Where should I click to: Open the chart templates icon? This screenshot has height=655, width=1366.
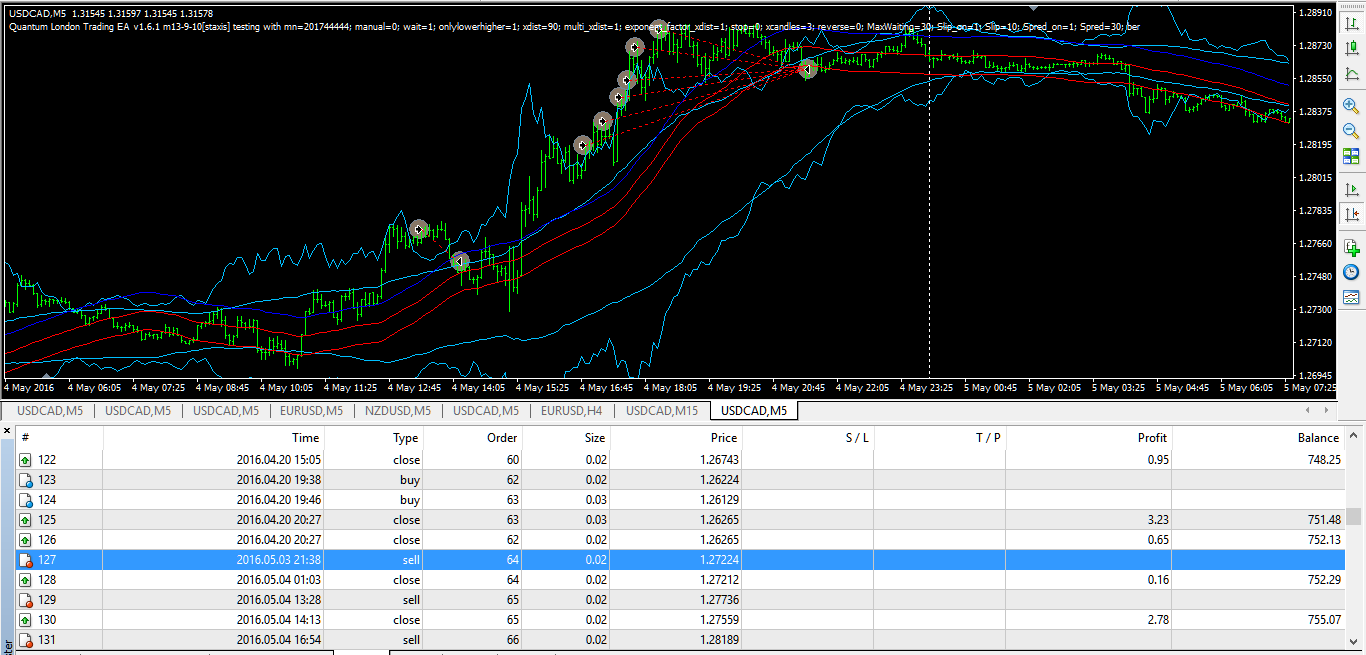click(1351, 297)
